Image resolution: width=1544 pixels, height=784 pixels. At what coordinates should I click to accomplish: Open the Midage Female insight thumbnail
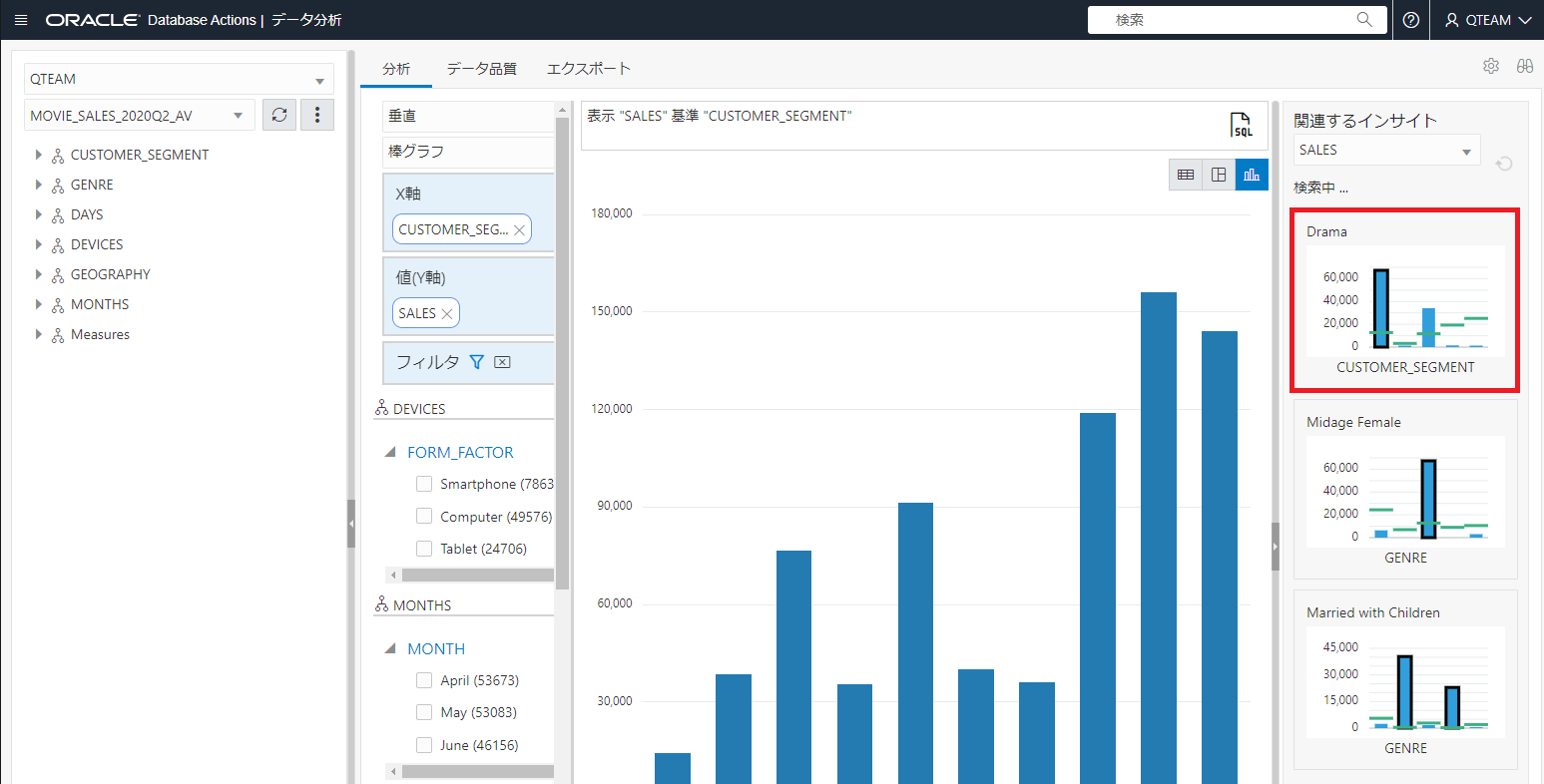pos(1405,490)
